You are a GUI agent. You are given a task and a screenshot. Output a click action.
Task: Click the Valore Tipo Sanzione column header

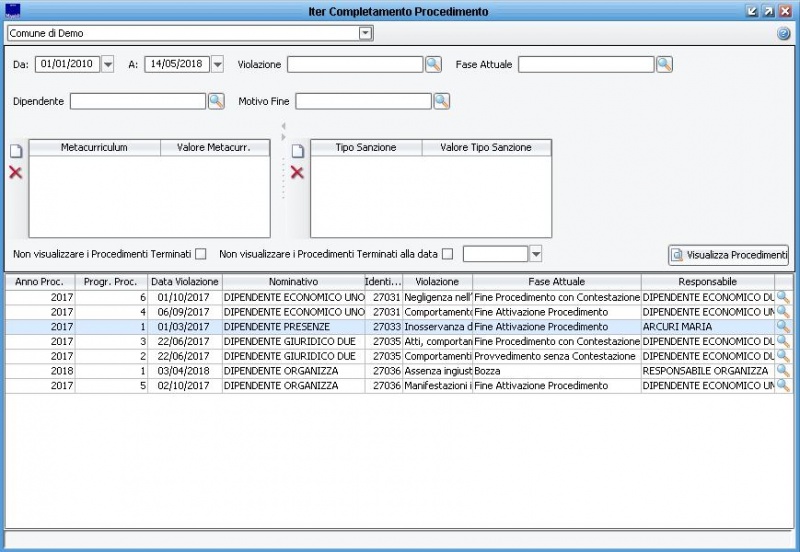(486, 147)
